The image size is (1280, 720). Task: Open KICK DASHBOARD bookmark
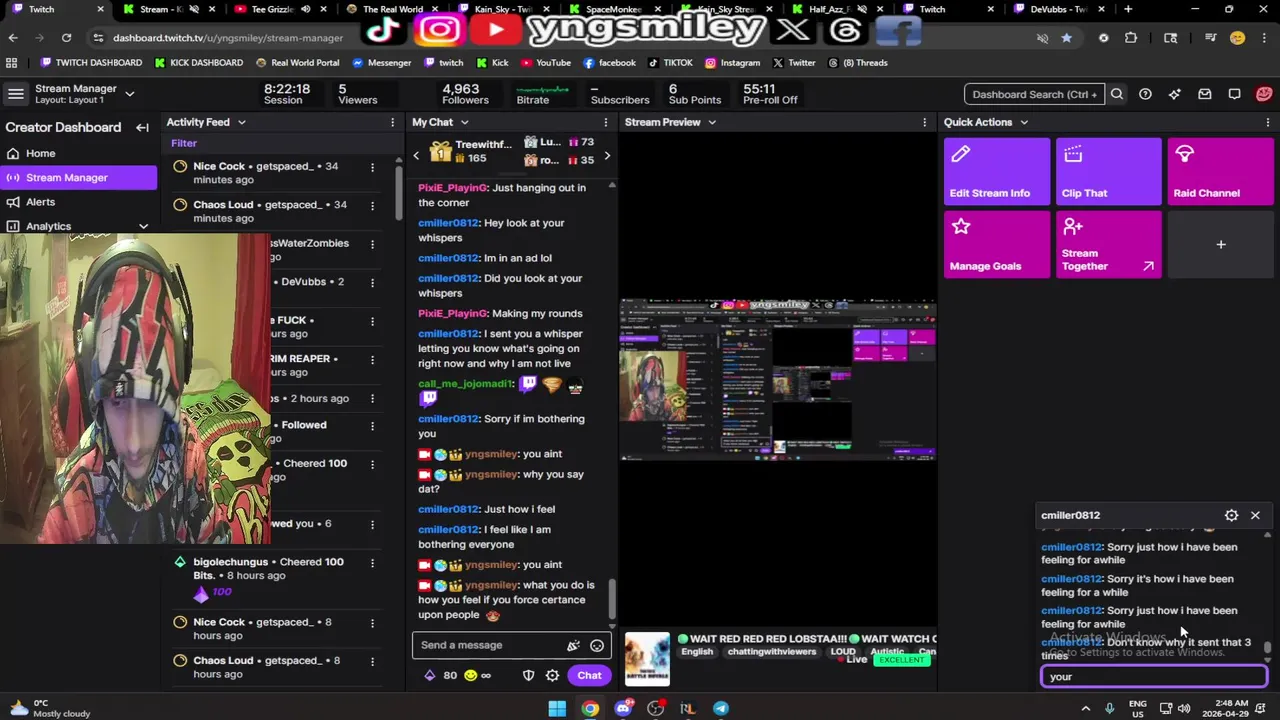click(x=199, y=62)
